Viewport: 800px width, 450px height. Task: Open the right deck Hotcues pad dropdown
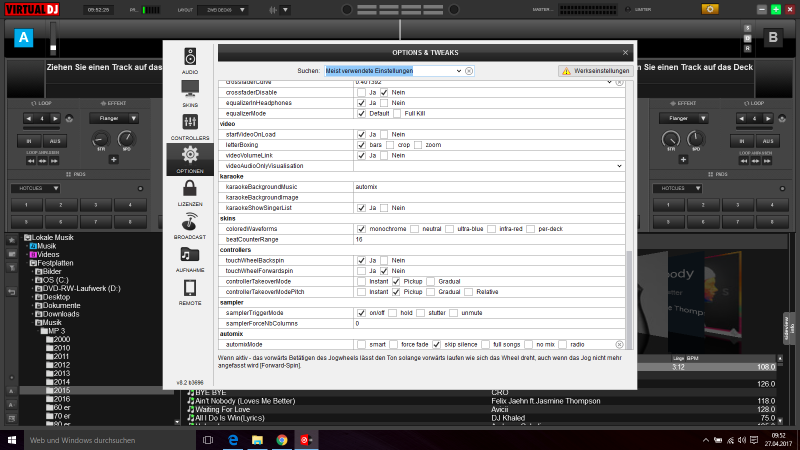[697, 188]
